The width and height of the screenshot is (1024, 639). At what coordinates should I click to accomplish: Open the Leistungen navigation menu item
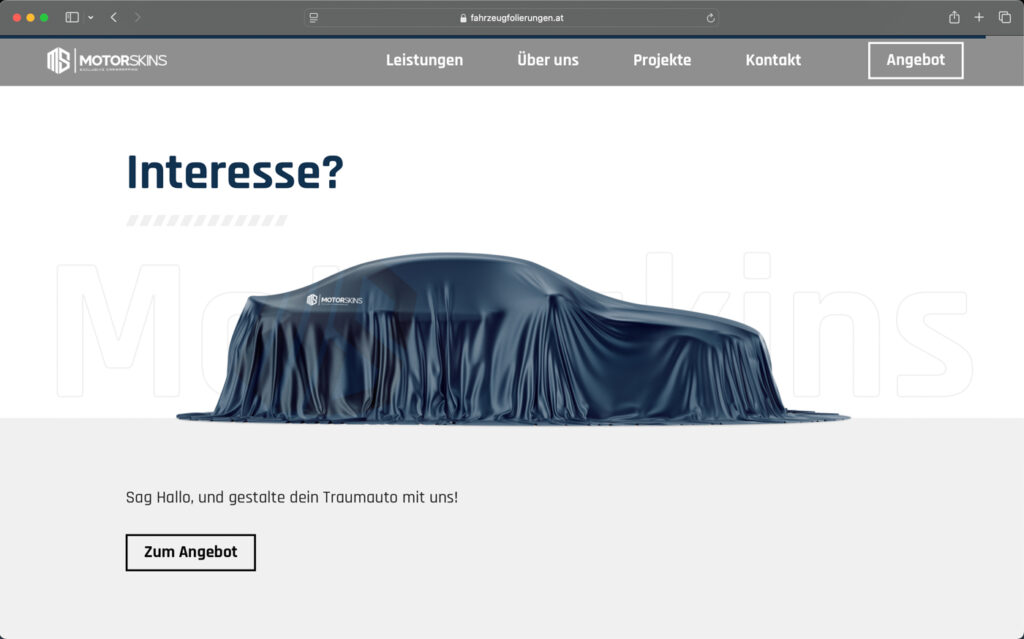pyautogui.click(x=424, y=60)
